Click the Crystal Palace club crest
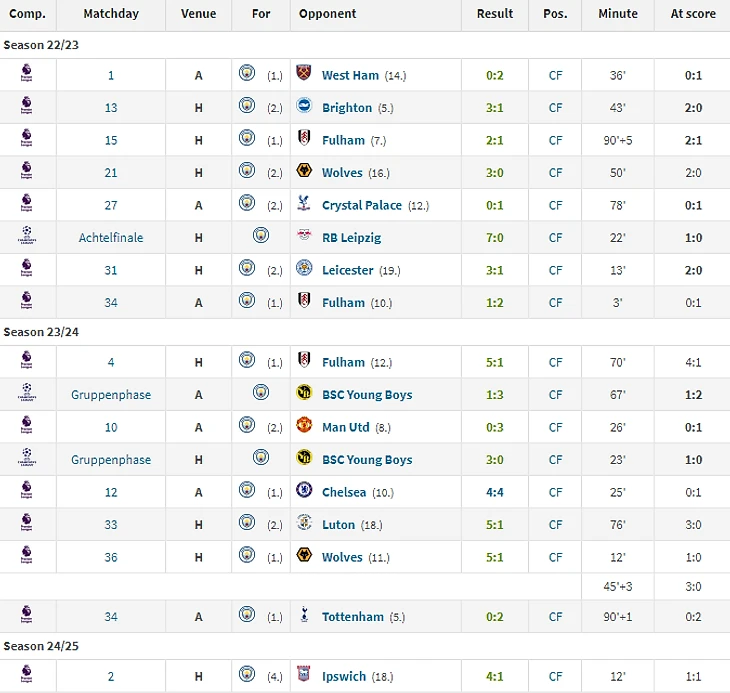Image resolution: width=730 pixels, height=693 pixels. click(304, 202)
